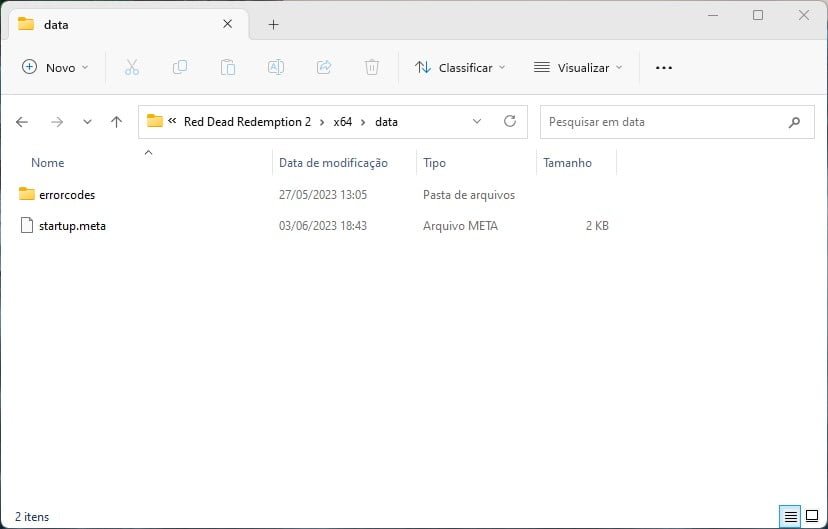Sort by Nome column header
Screen dimensions: 828x529
48,163
